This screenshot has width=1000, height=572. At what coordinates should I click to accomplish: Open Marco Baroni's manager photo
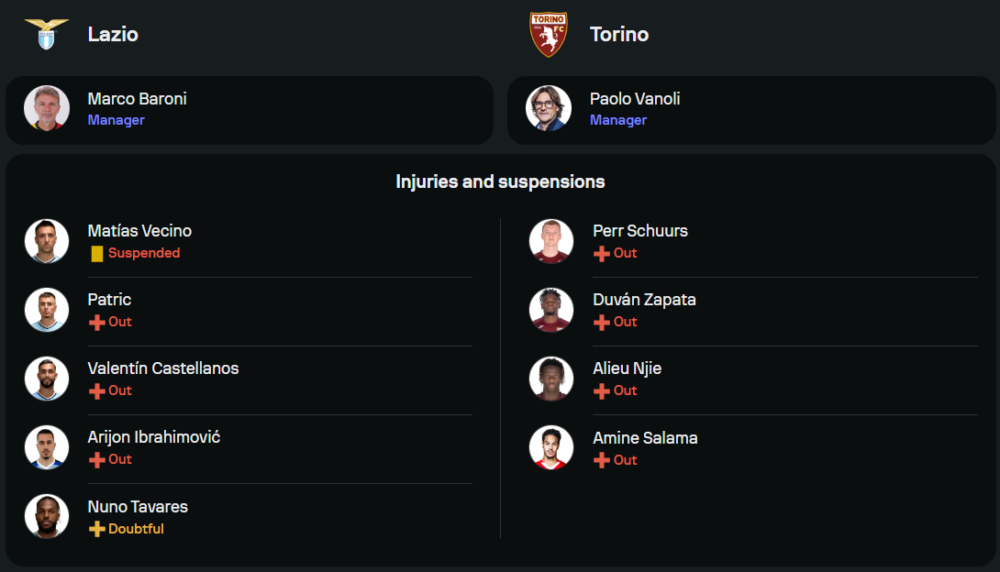47,108
